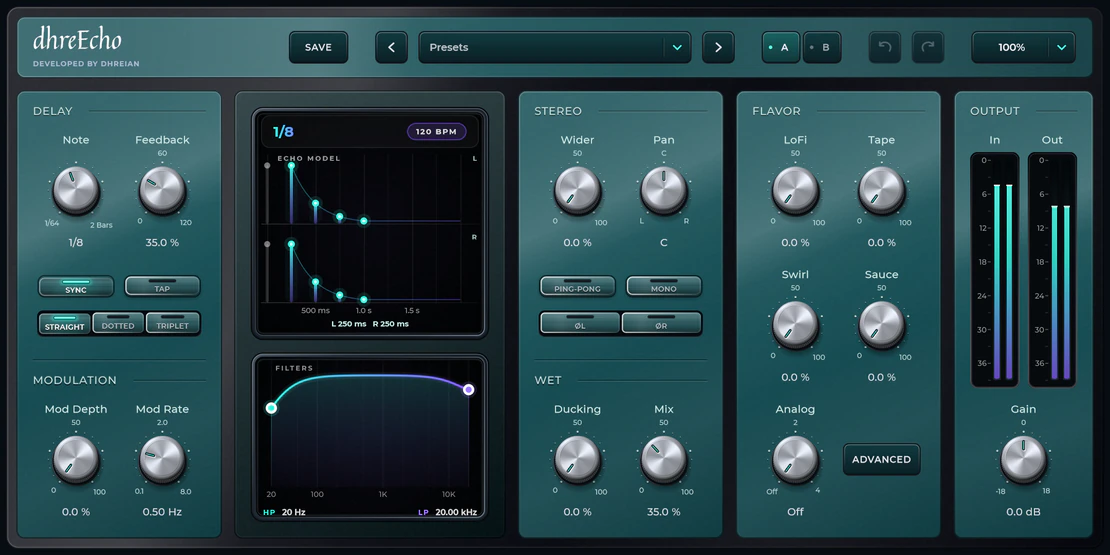Click the In level meter

pyautogui.click(x=995, y=270)
